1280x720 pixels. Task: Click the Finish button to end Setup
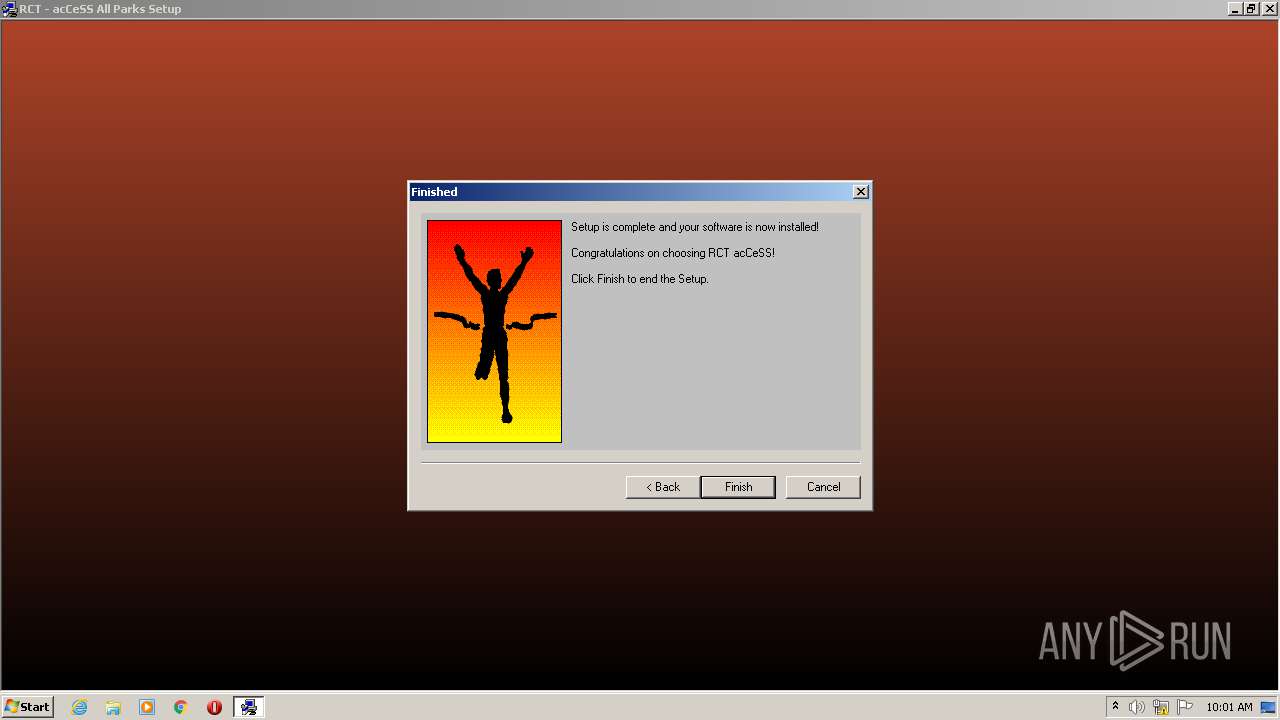coord(738,487)
